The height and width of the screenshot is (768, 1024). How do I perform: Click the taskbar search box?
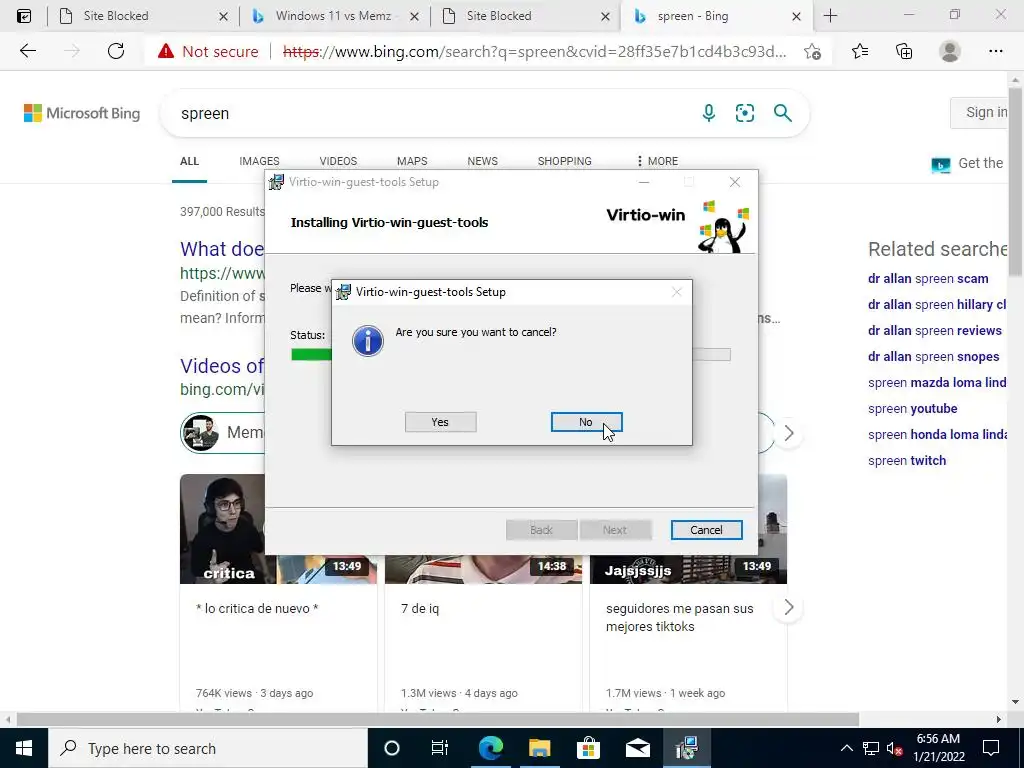coord(208,748)
